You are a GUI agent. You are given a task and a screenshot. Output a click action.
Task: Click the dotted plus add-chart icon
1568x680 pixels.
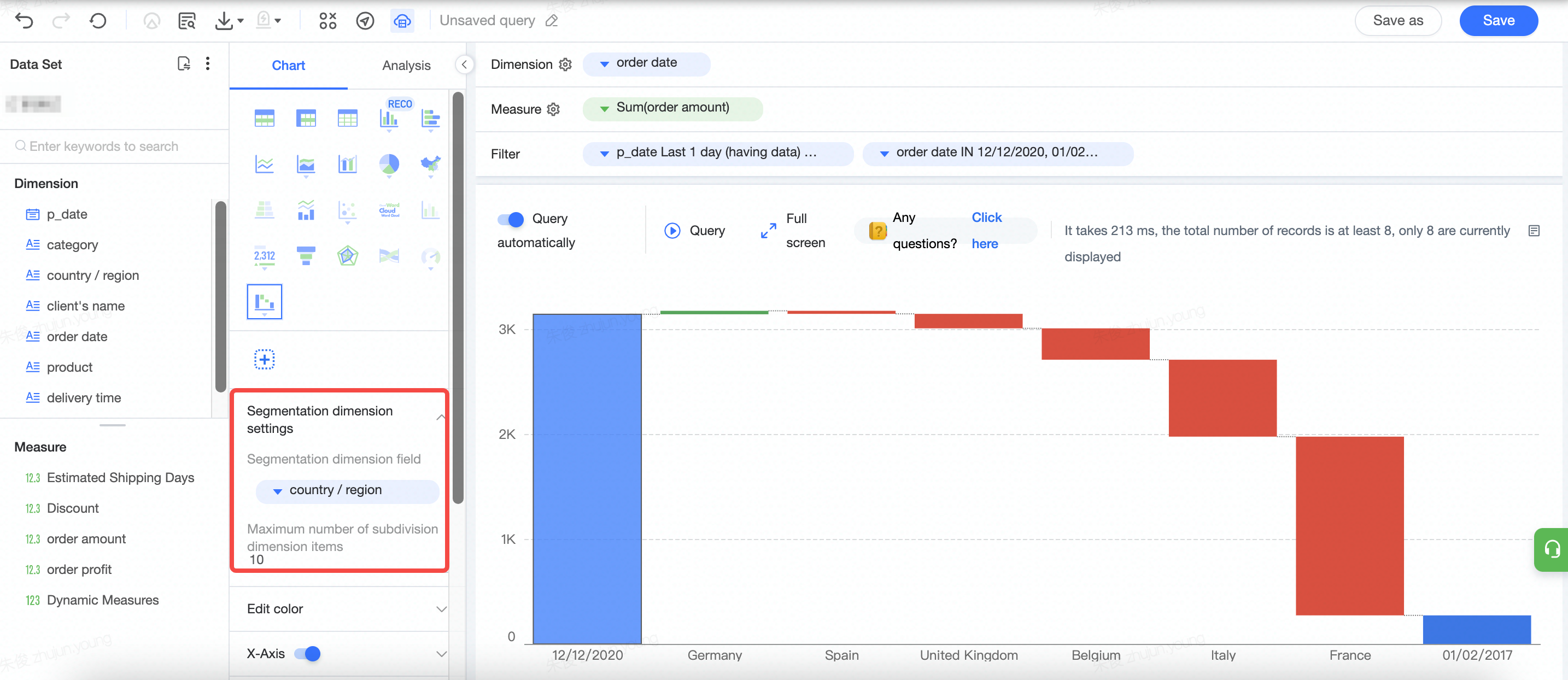coord(264,359)
